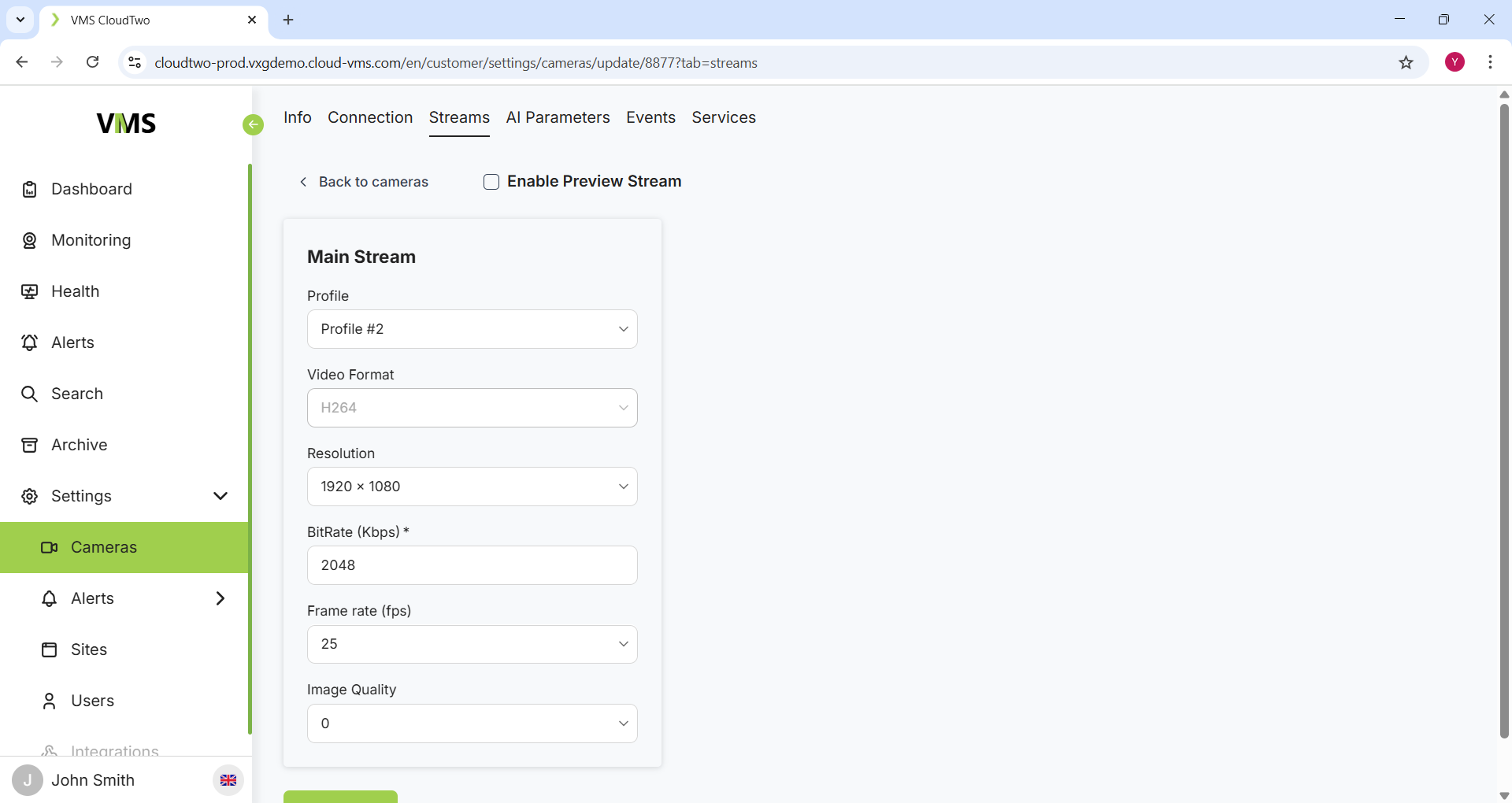Open the Users settings page

point(92,701)
